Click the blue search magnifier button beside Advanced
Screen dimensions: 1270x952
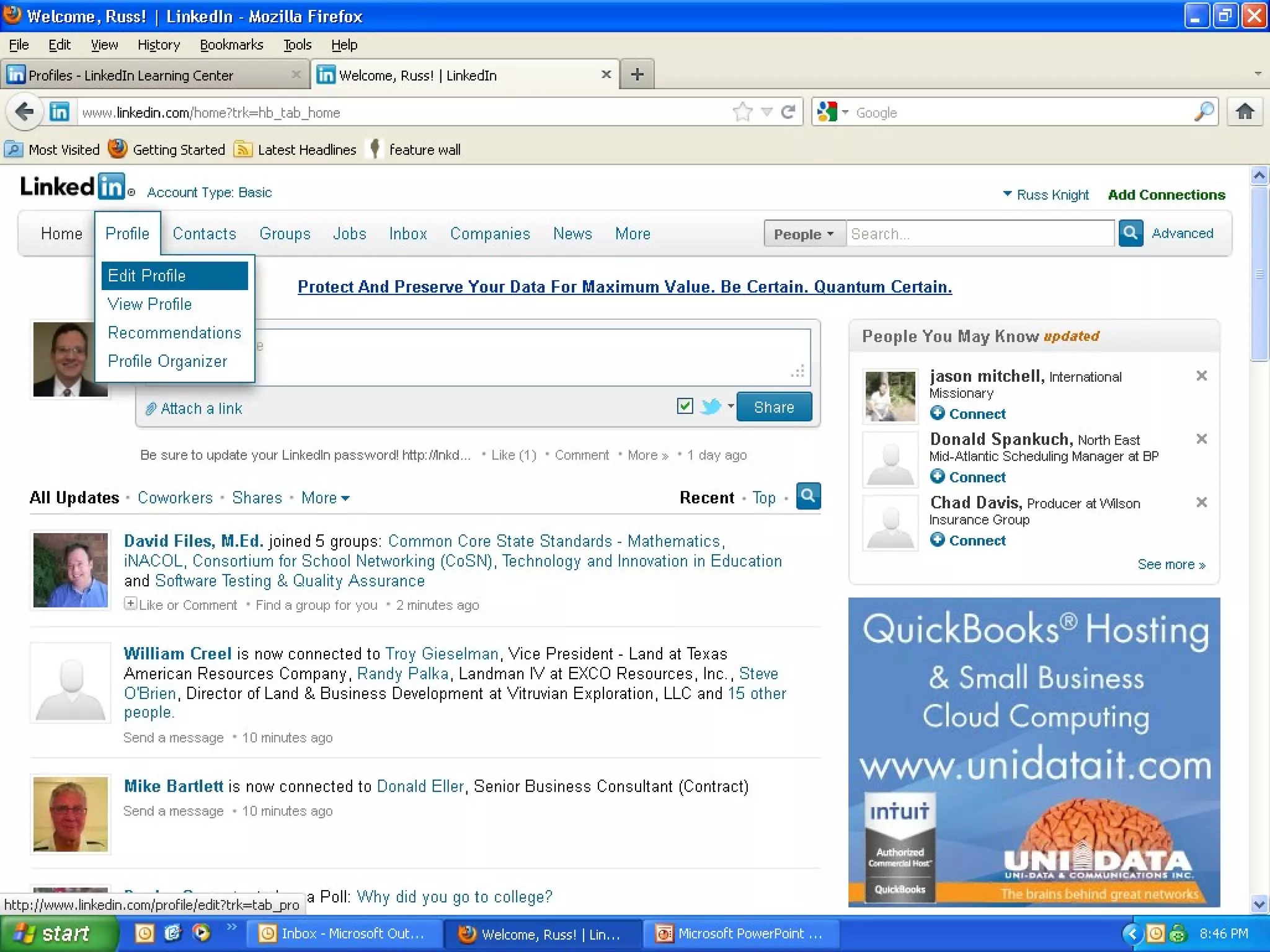coord(1130,233)
